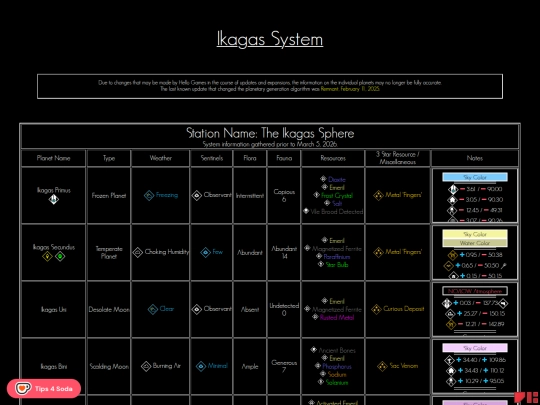
Task: Click the resource icon beside Dioxite
Action: (x=323, y=179)
